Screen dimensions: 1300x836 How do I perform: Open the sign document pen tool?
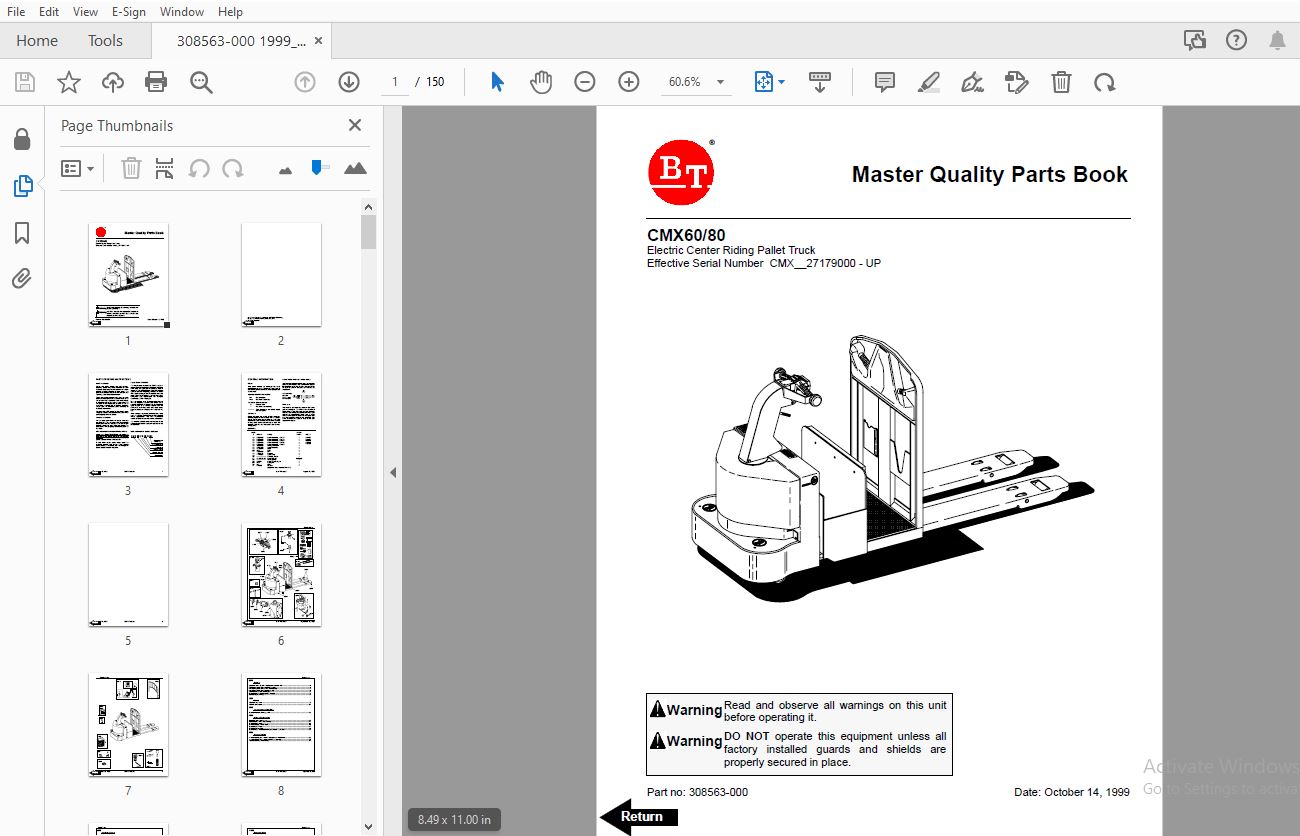pyautogui.click(x=973, y=82)
